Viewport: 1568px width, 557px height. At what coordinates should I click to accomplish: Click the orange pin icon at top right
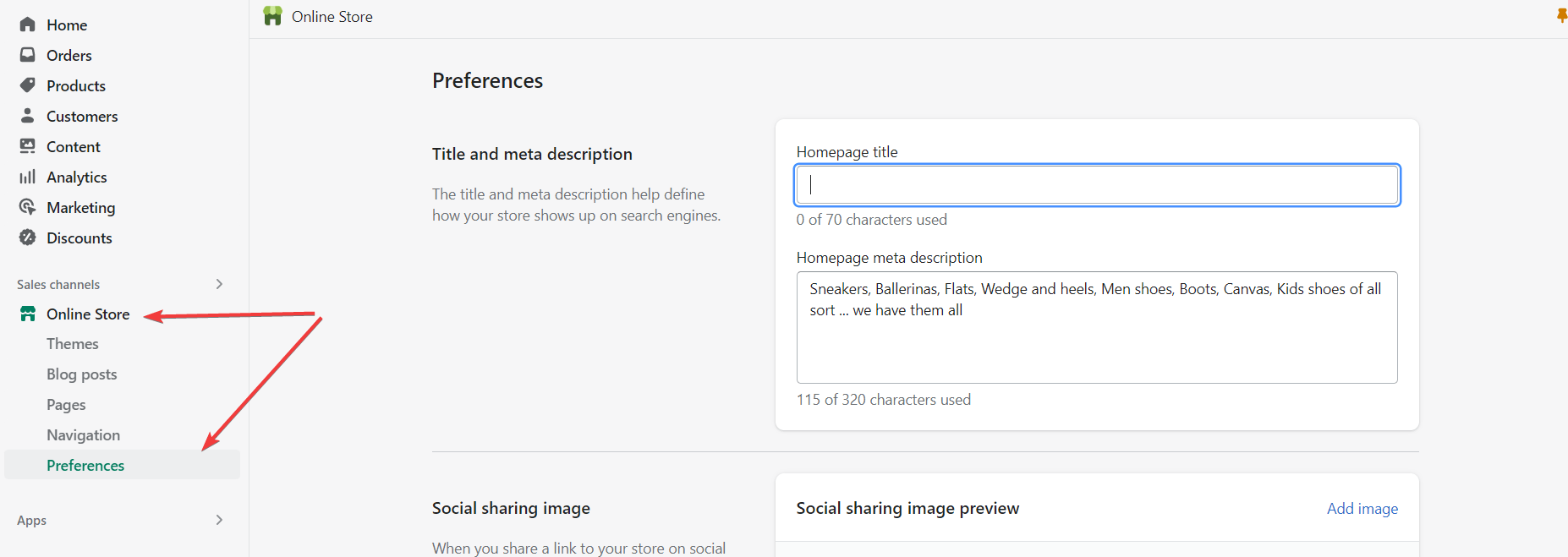click(1561, 16)
